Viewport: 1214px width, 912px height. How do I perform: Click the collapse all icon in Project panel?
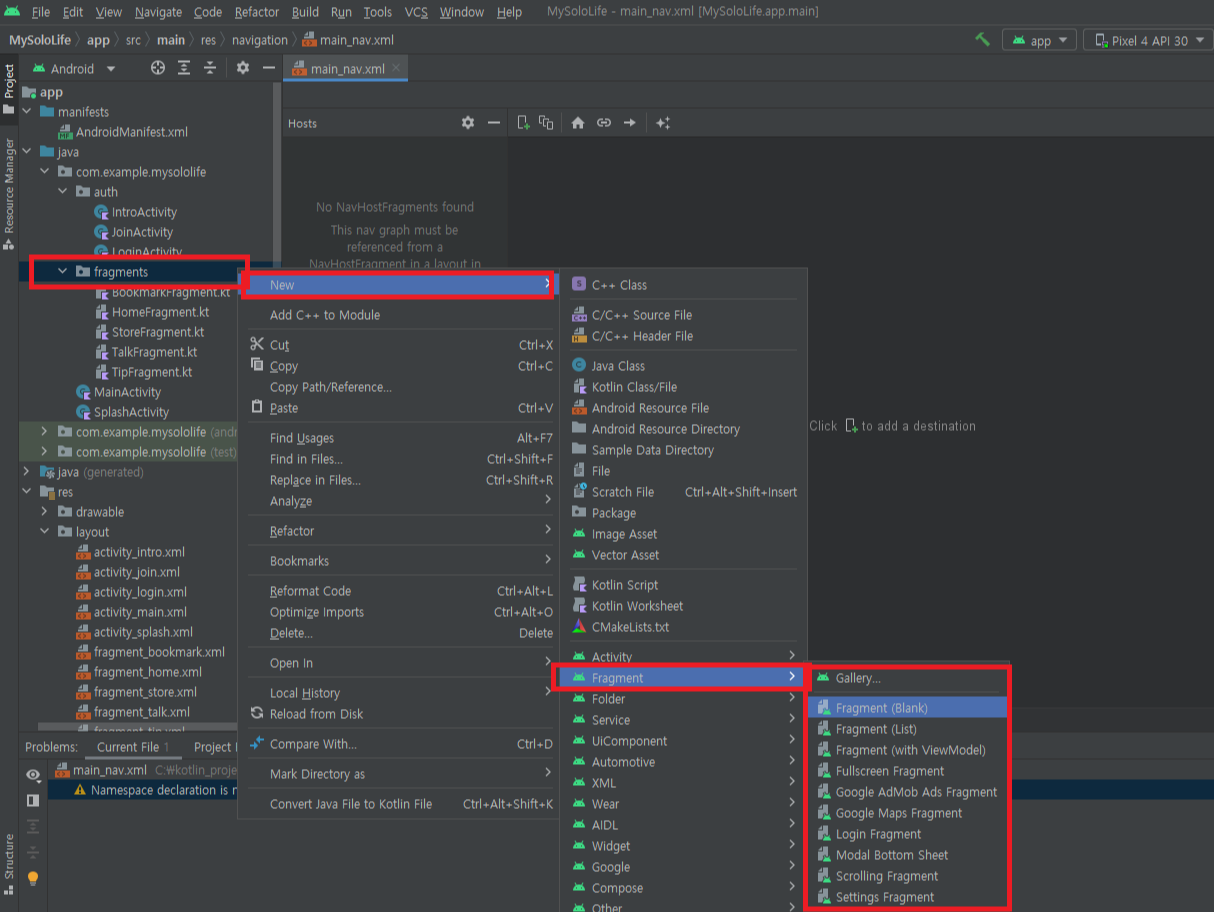click(210, 68)
